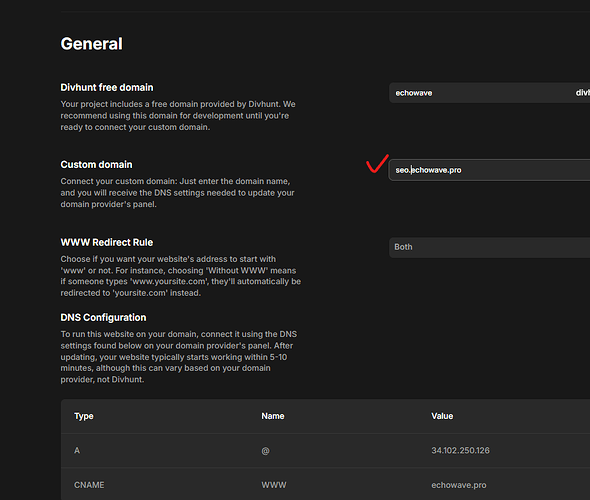Click the WWW Redirect Rule heading
The width and height of the screenshot is (590, 500).
click(107, 242)
